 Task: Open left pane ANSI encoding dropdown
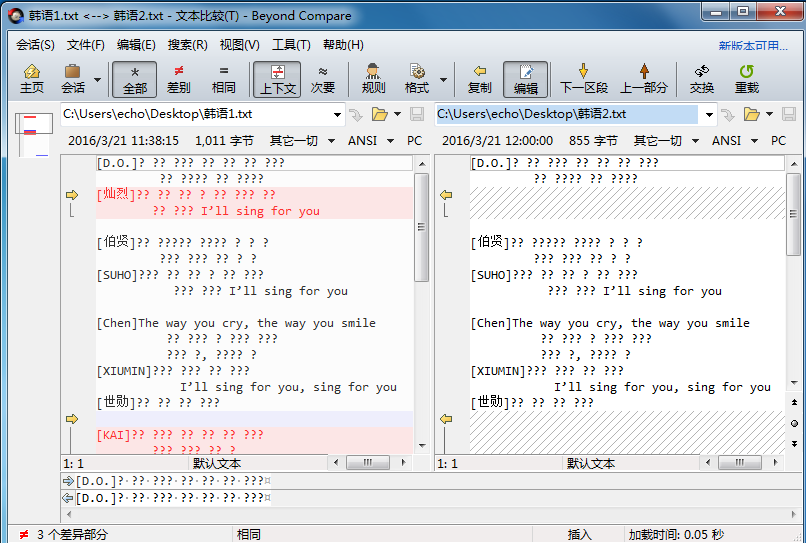pyautogui.click(x=369, y=141)
